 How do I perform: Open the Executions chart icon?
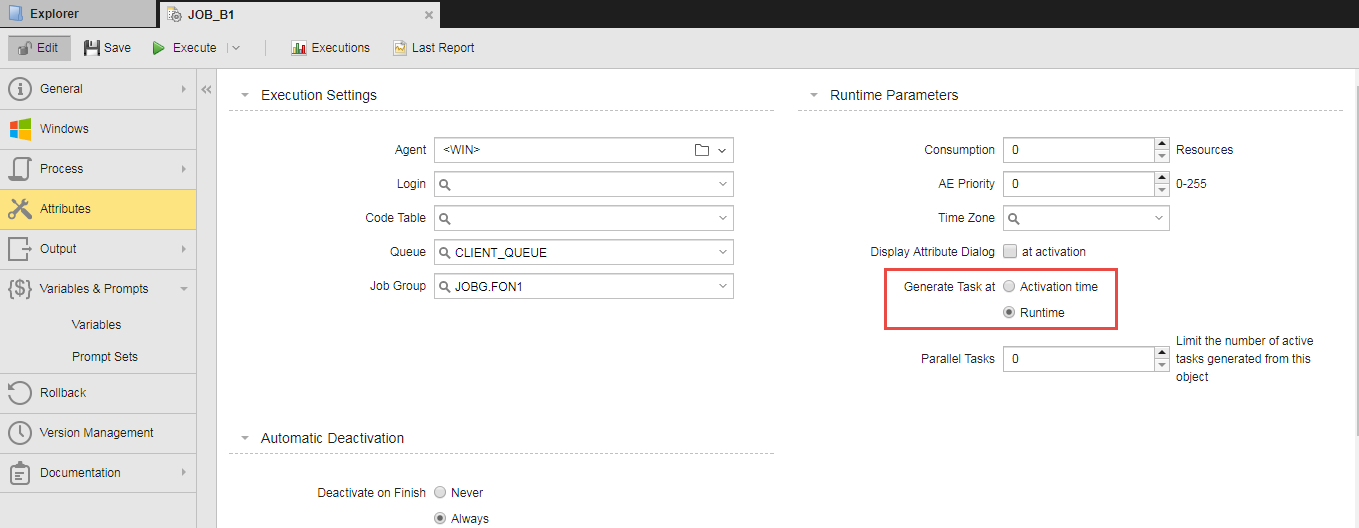pos(299,48)
